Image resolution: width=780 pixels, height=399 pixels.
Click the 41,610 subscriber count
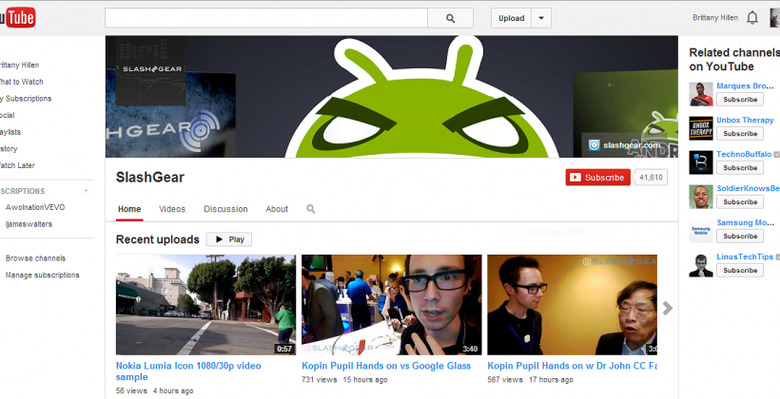click(651, 177)
